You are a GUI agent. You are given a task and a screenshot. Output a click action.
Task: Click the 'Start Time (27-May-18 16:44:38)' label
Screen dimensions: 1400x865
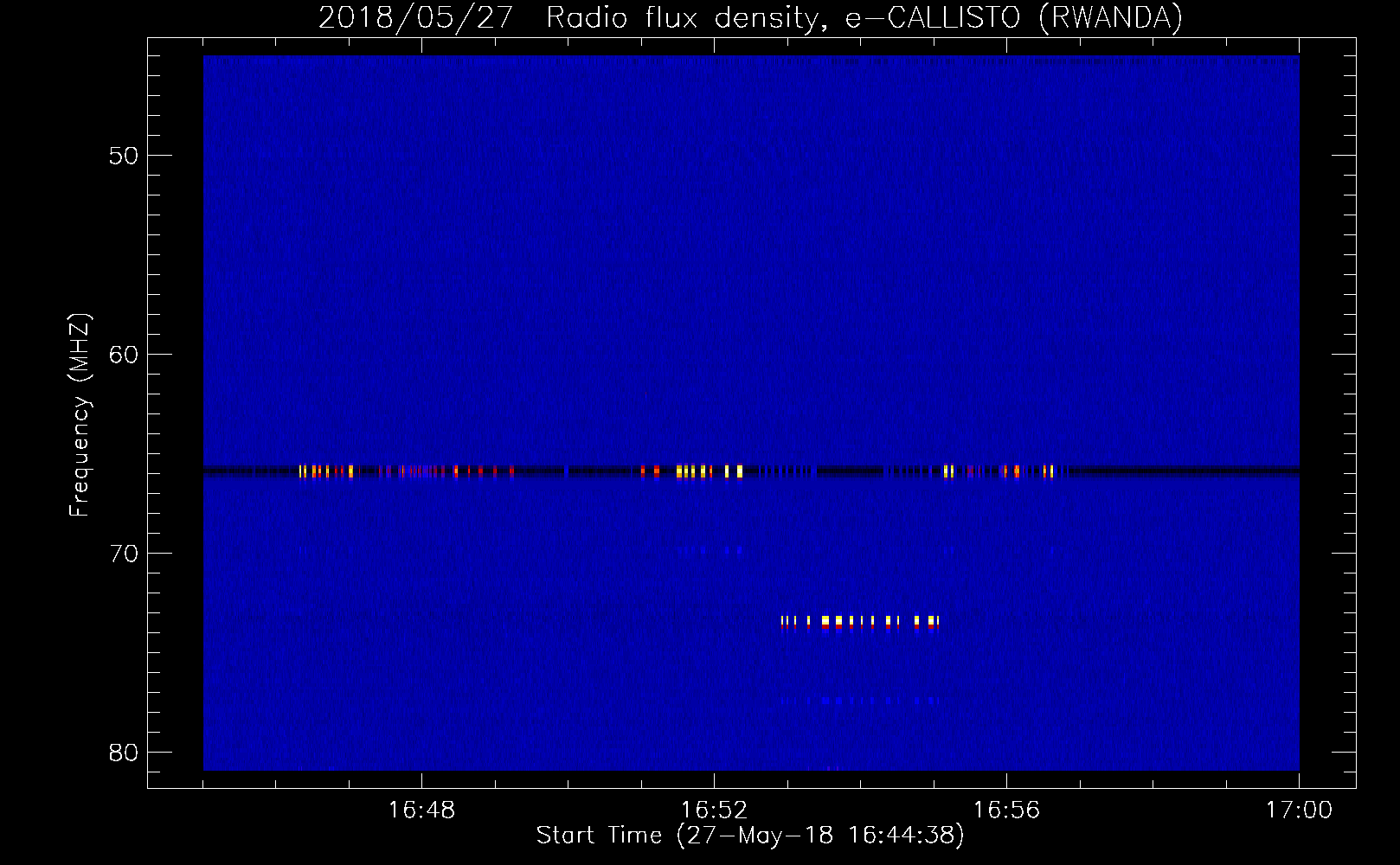(x=750, y=836)
